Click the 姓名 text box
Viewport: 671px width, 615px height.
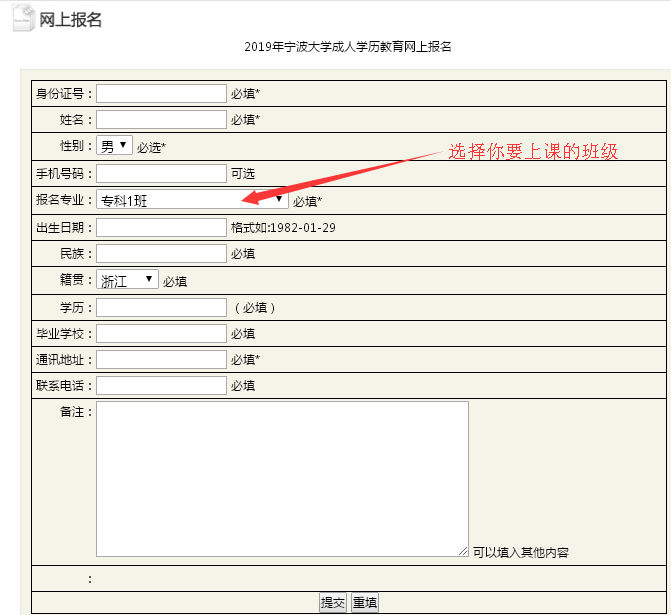[x=161, y=120]
